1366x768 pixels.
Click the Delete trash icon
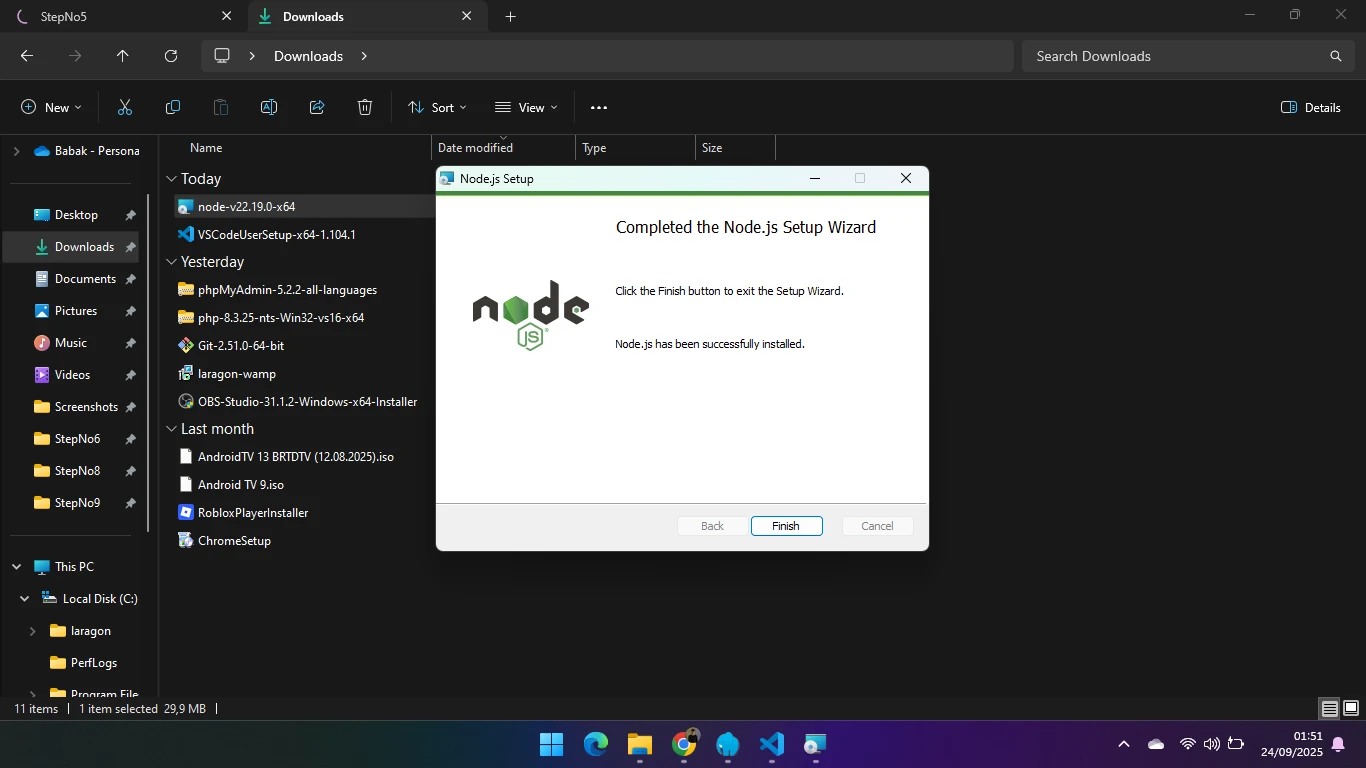365,107
